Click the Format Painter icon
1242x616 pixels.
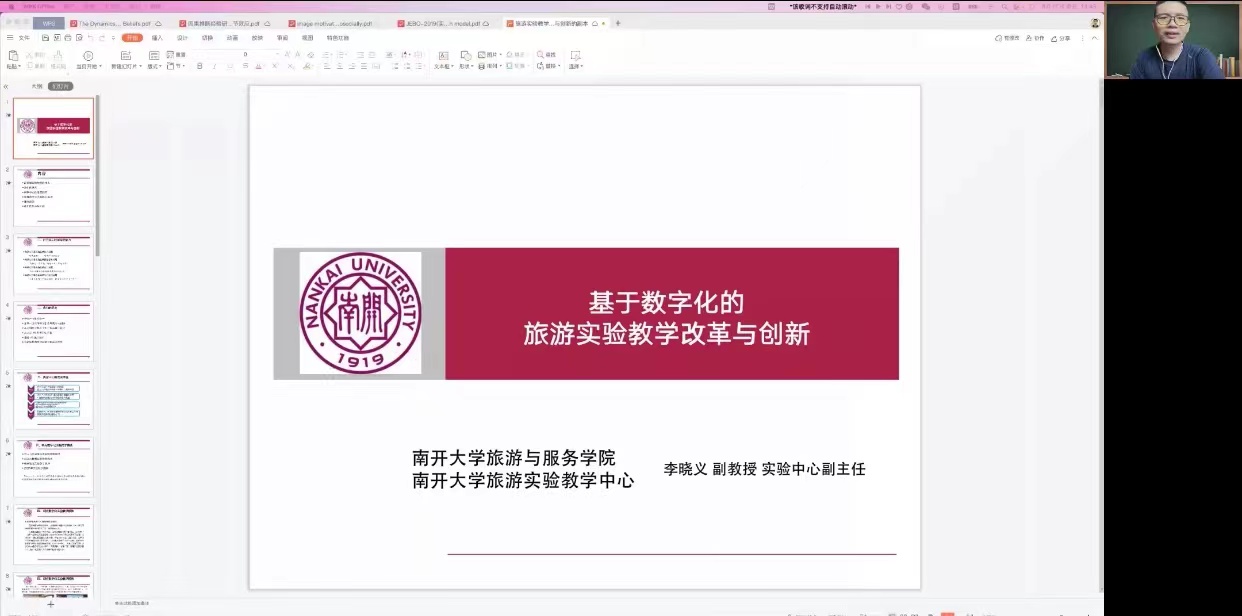click(58, 56)
